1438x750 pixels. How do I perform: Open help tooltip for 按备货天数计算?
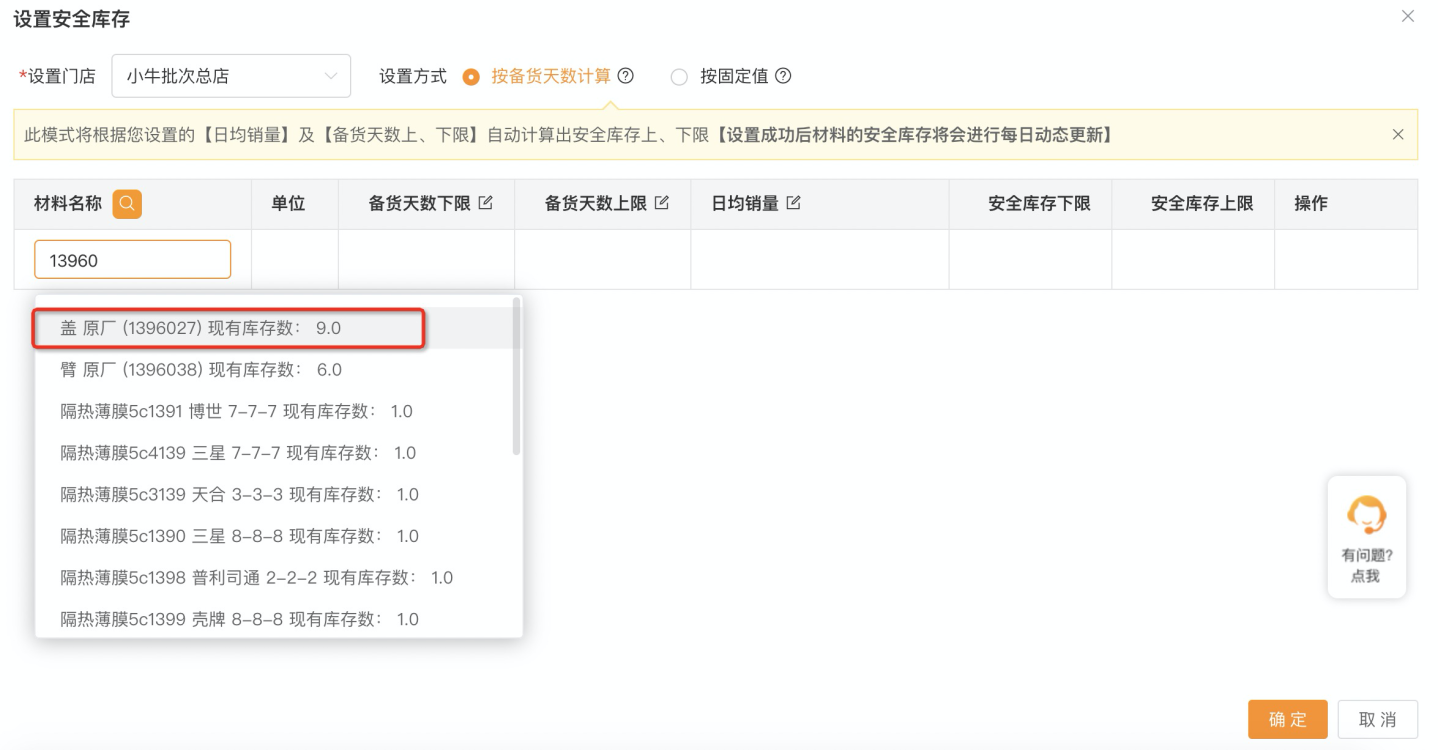pos(626,76)
